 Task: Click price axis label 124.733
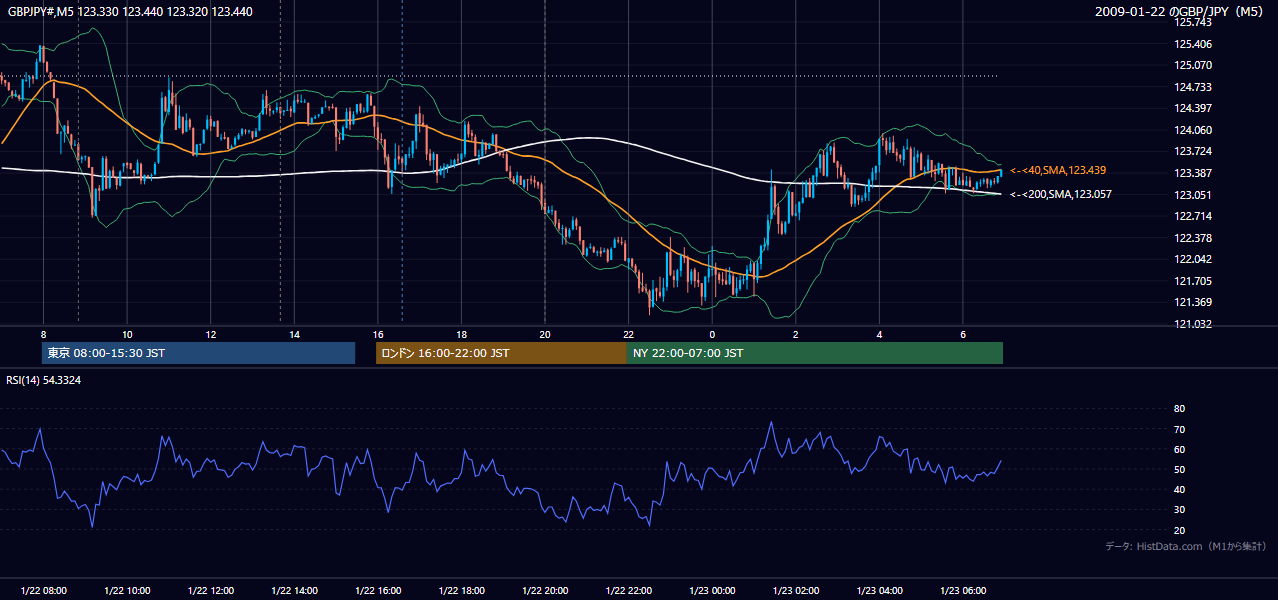coord(1192,87)
